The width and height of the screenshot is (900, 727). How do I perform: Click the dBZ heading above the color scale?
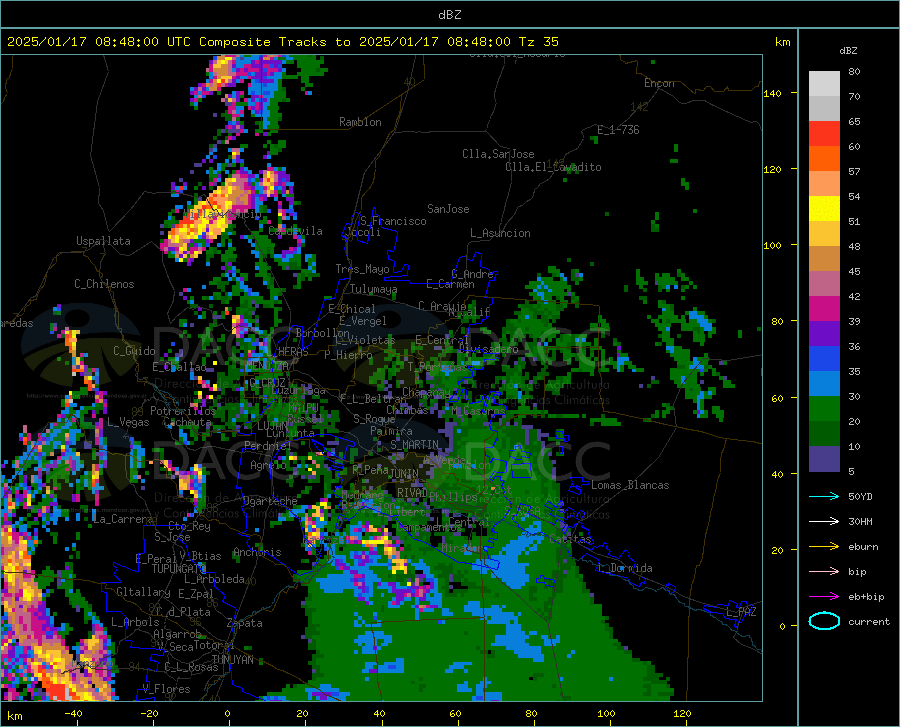click(x=848, y=50)
